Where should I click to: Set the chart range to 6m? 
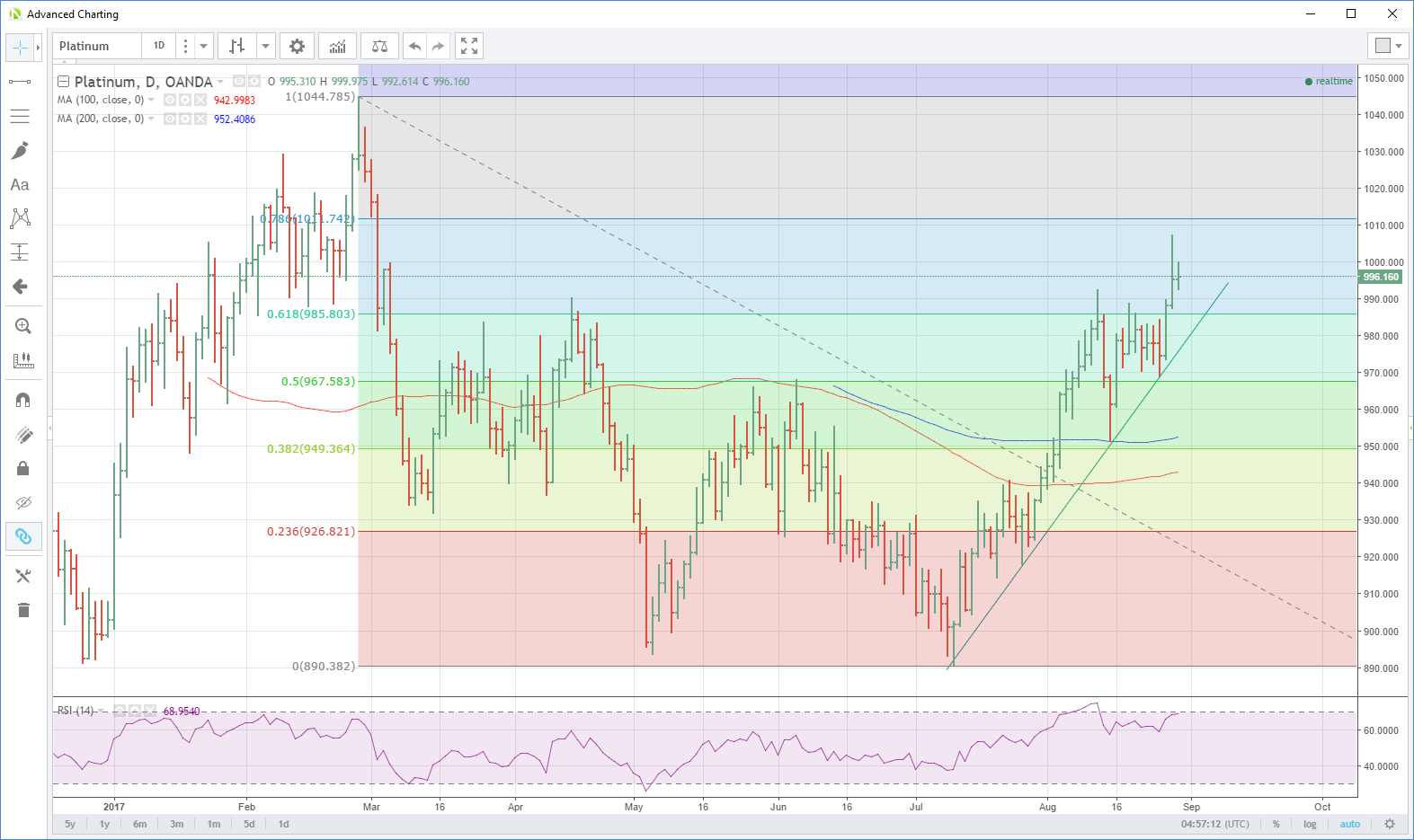140,824
